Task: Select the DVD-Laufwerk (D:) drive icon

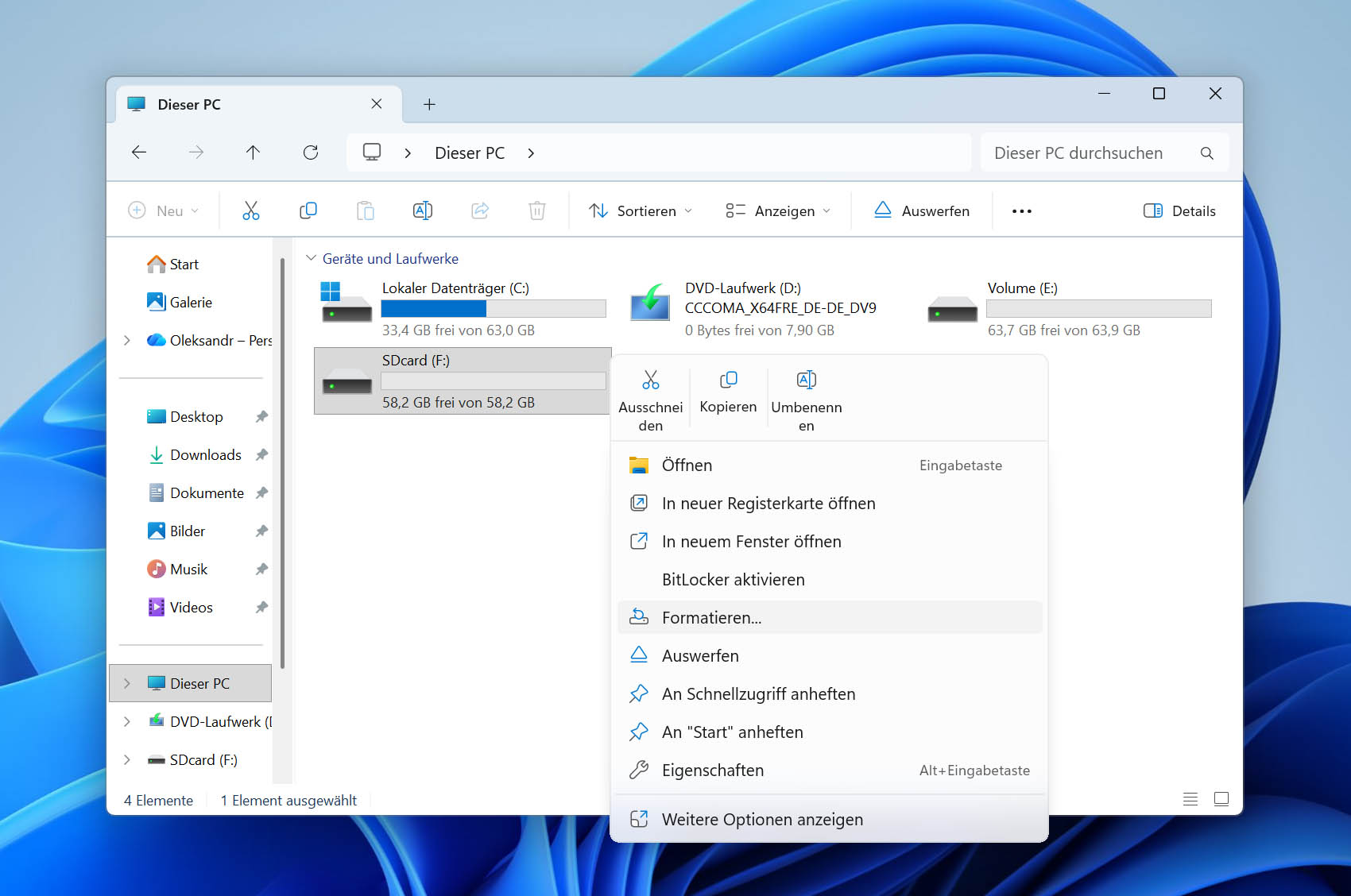Action: pos(649,303)
